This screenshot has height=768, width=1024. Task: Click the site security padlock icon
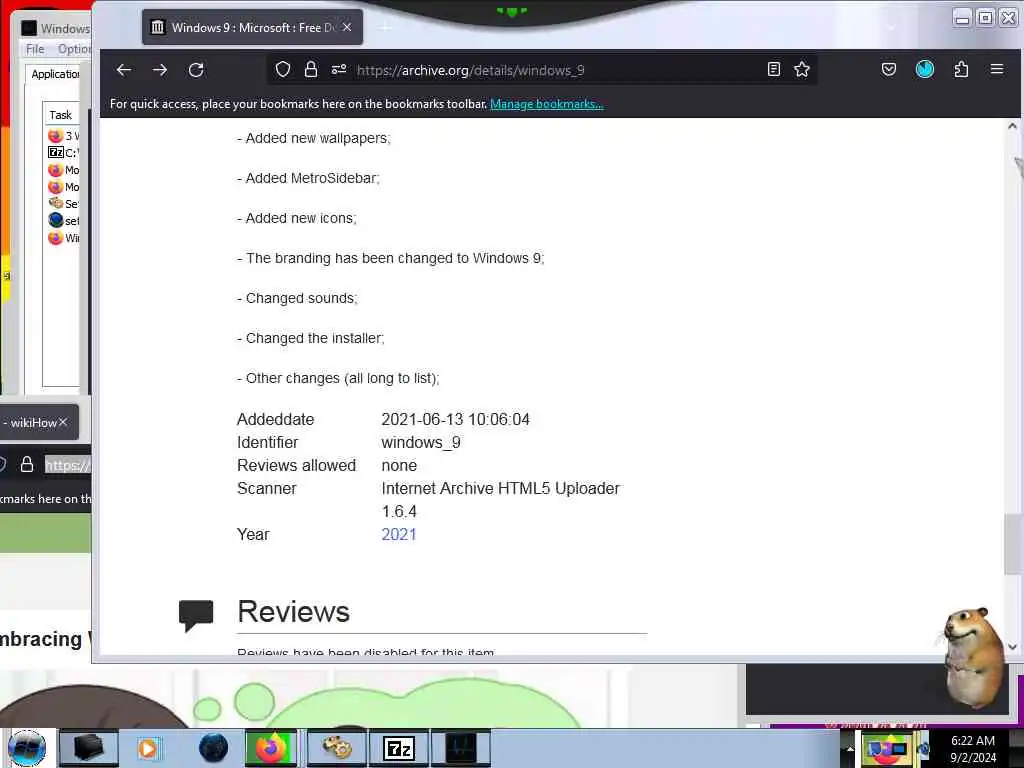(311, 69)
